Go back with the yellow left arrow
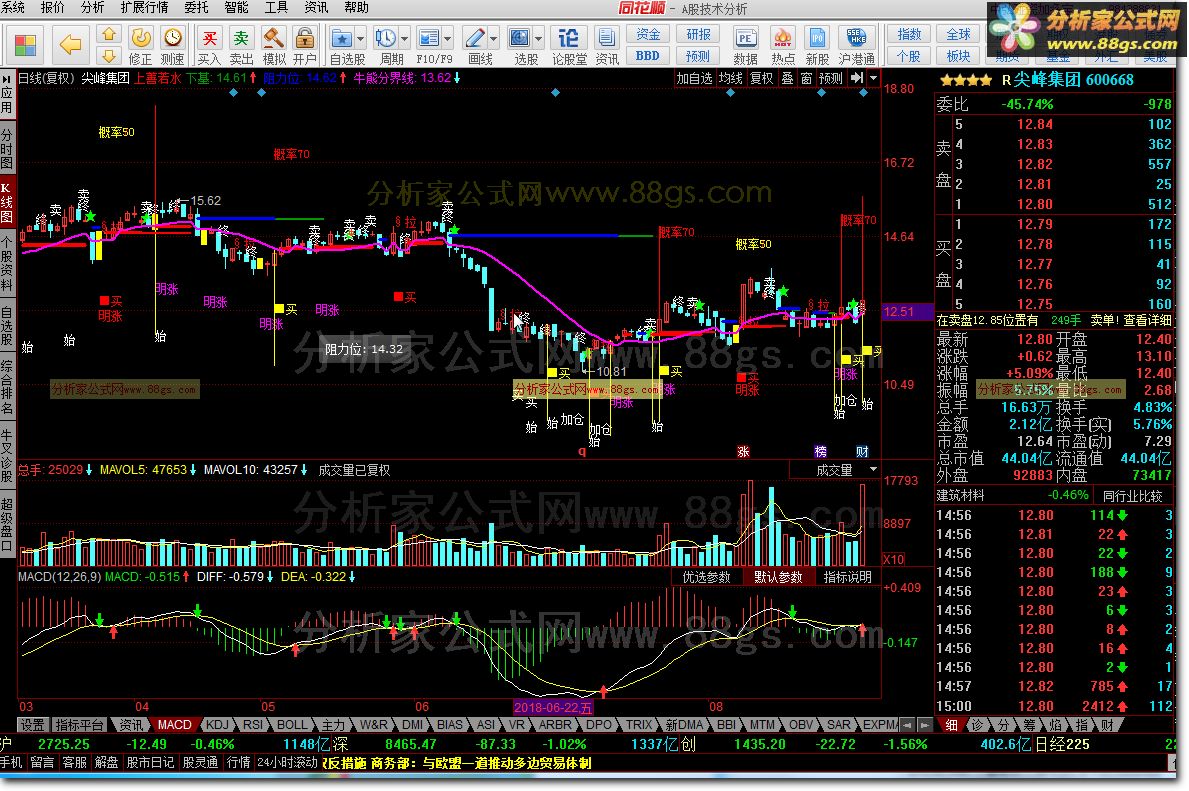1189x791 pixels. tap(70, 45)
